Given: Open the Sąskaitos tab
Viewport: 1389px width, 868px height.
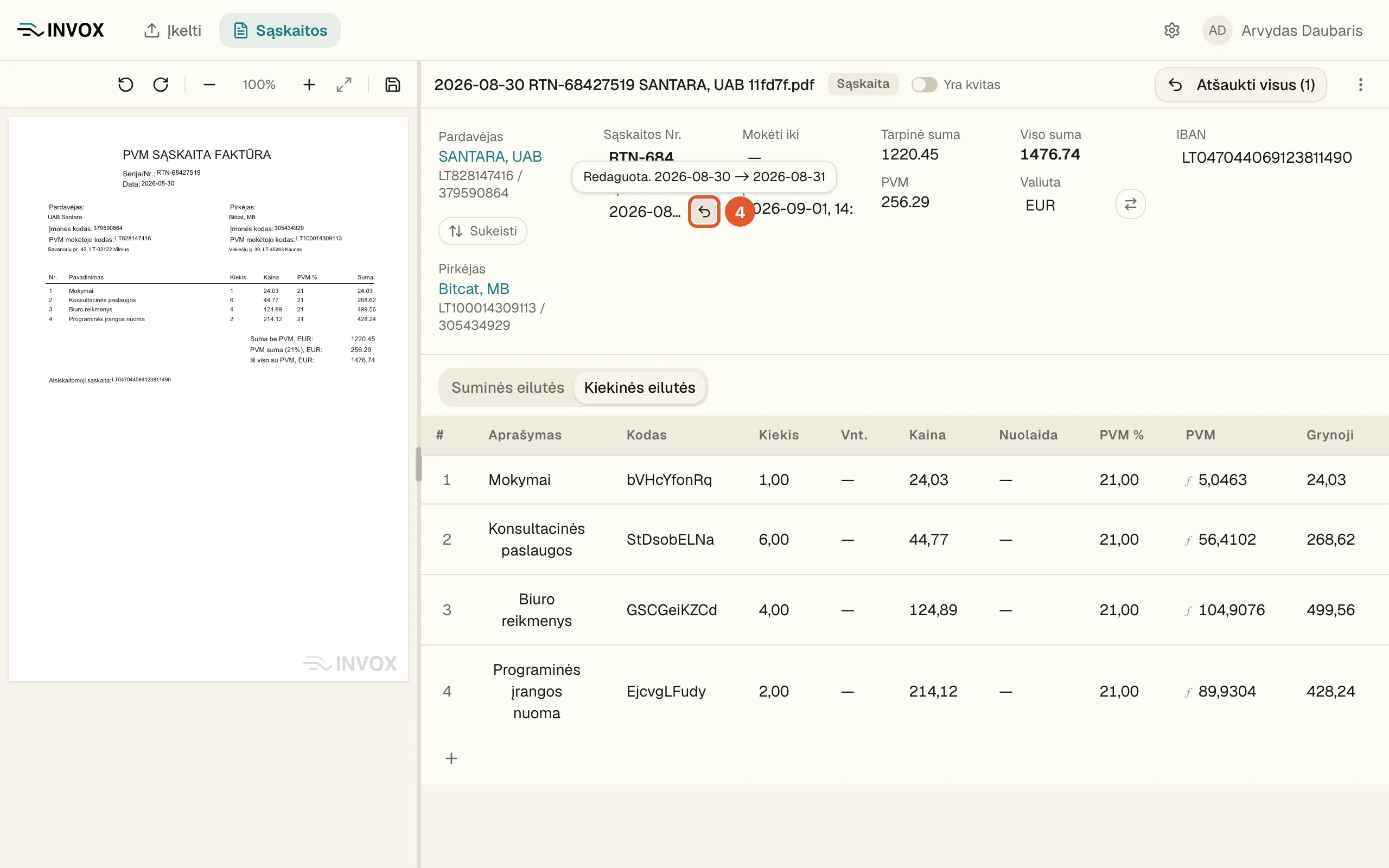Looking at the screenshot, I should coord(279,30).
